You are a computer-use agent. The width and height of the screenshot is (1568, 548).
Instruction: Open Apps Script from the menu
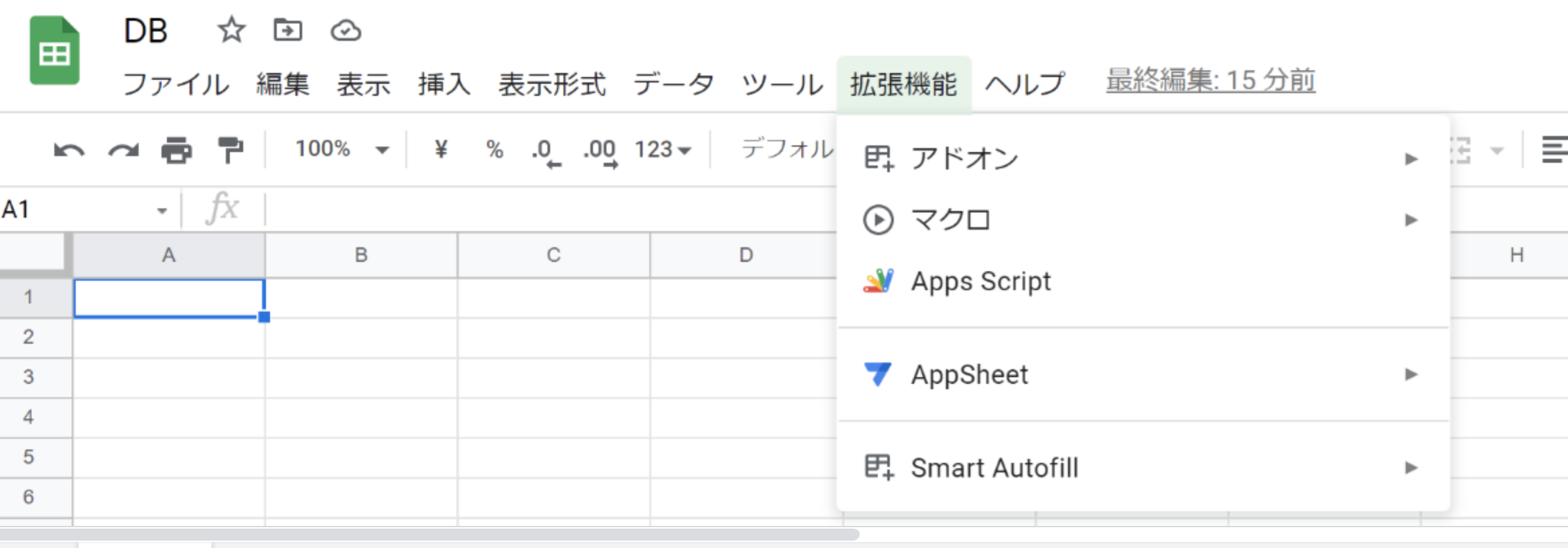(980, 281)
